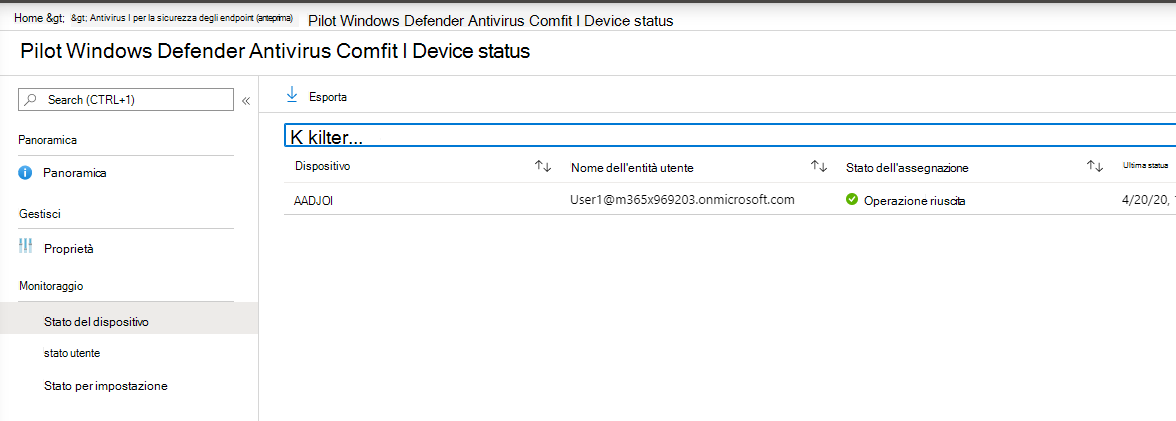Open the Proprietà menu item
The height and width of the screenshot is (421, 1176).
point(69,248)
